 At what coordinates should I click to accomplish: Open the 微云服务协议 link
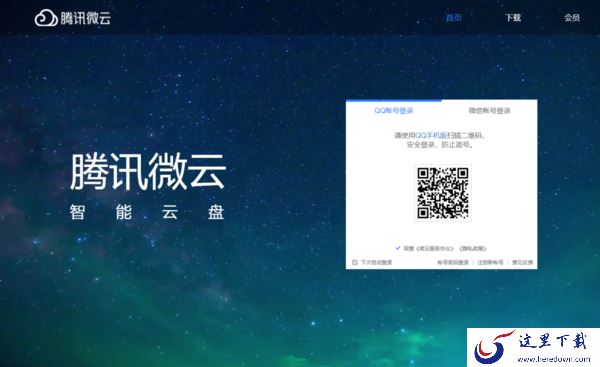pyautogui.click(x=435, y=248)
